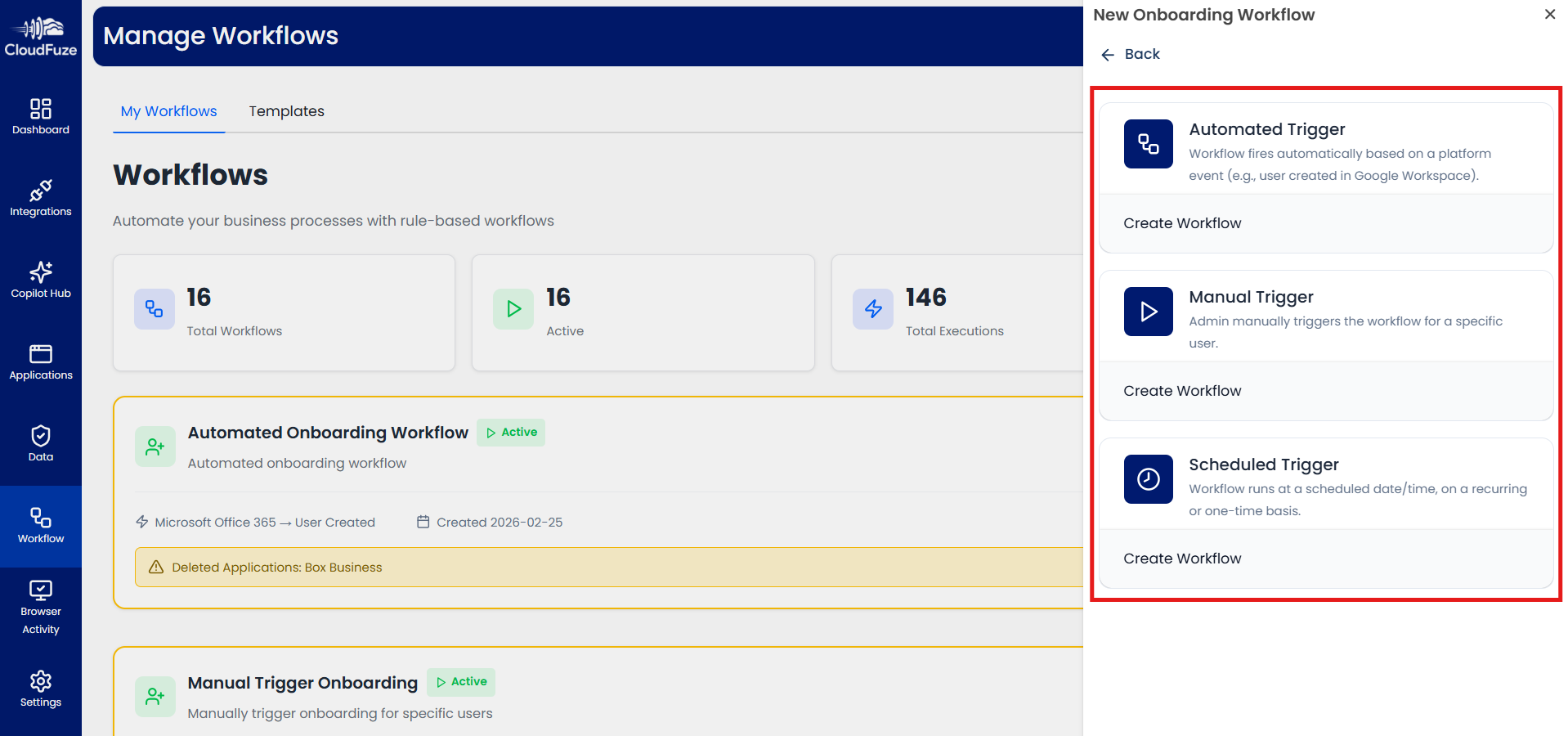Open the Applications section
Viewport: 1568px width, 736px height.
[41, 360]
